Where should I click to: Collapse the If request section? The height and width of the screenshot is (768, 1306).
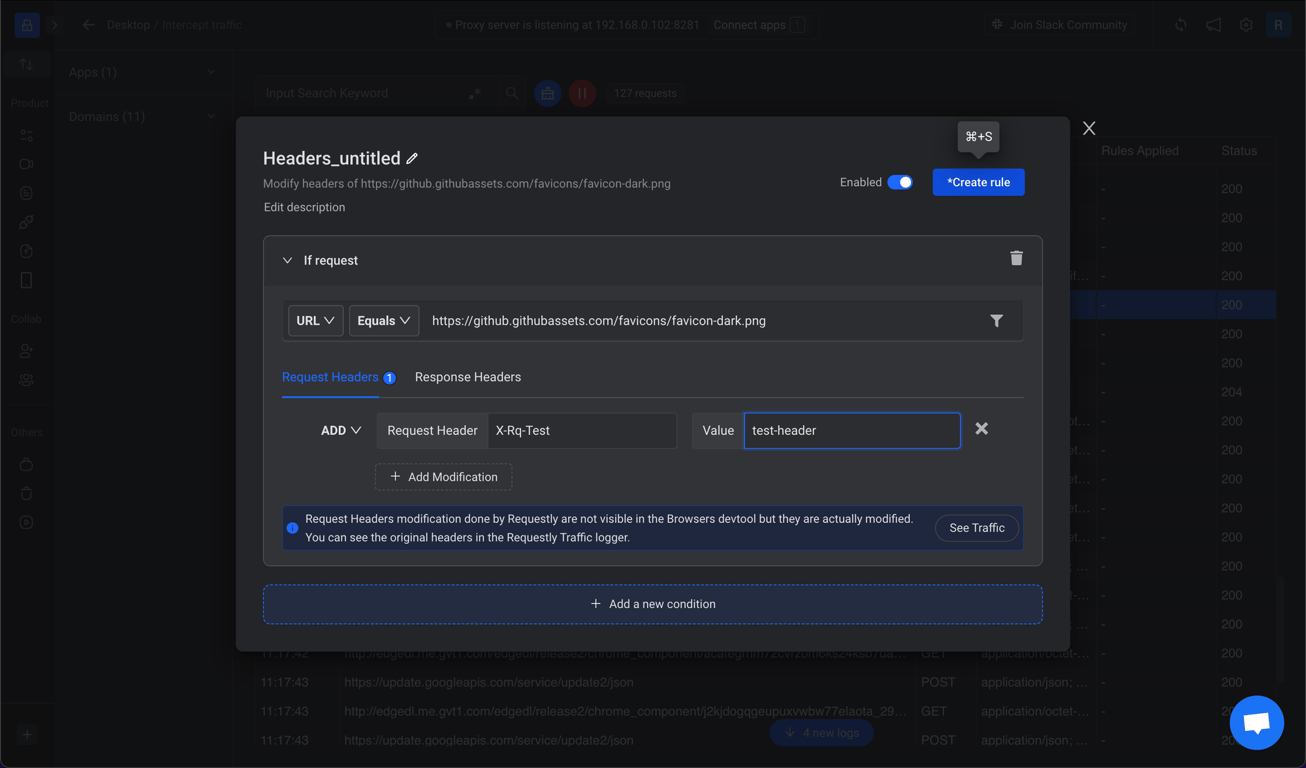288,261
